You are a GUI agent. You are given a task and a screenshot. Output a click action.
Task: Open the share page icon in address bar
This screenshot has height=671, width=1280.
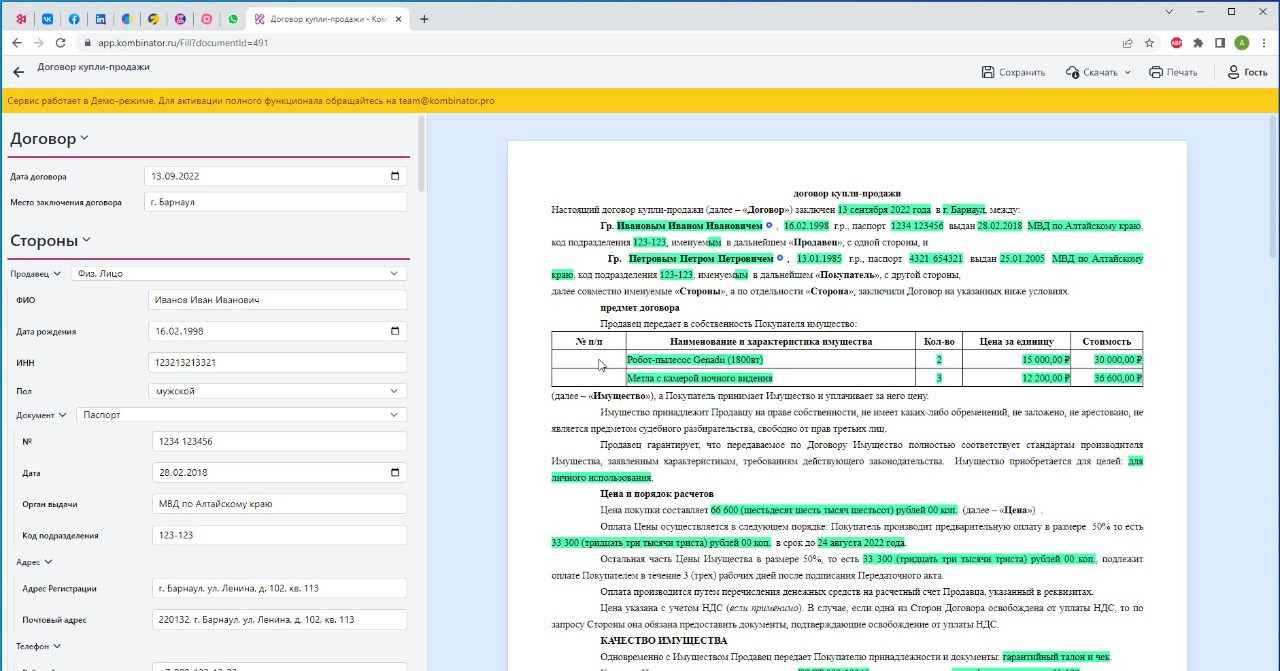[1128, 43]
